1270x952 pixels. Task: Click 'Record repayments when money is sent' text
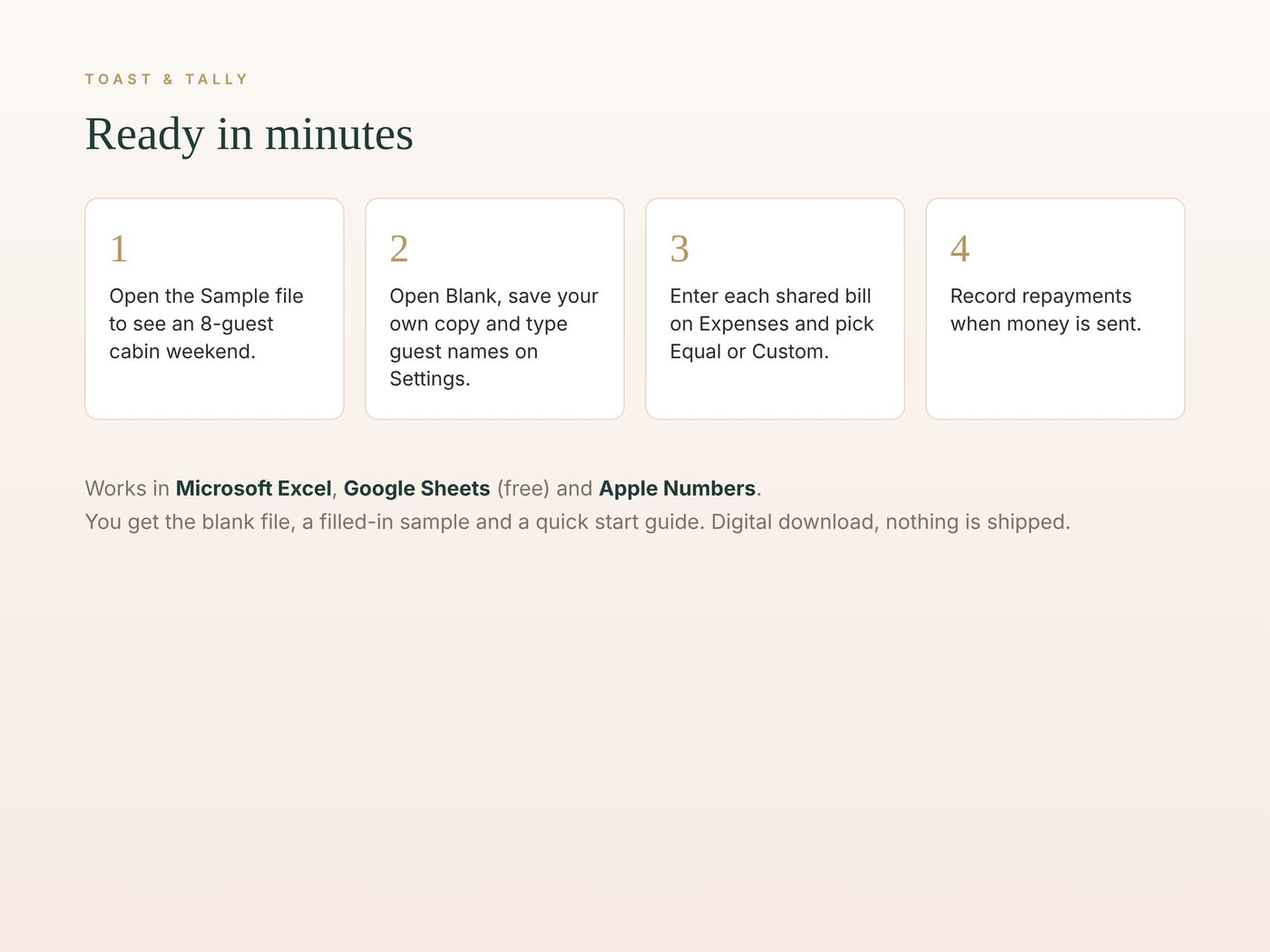coord(1046,310)
